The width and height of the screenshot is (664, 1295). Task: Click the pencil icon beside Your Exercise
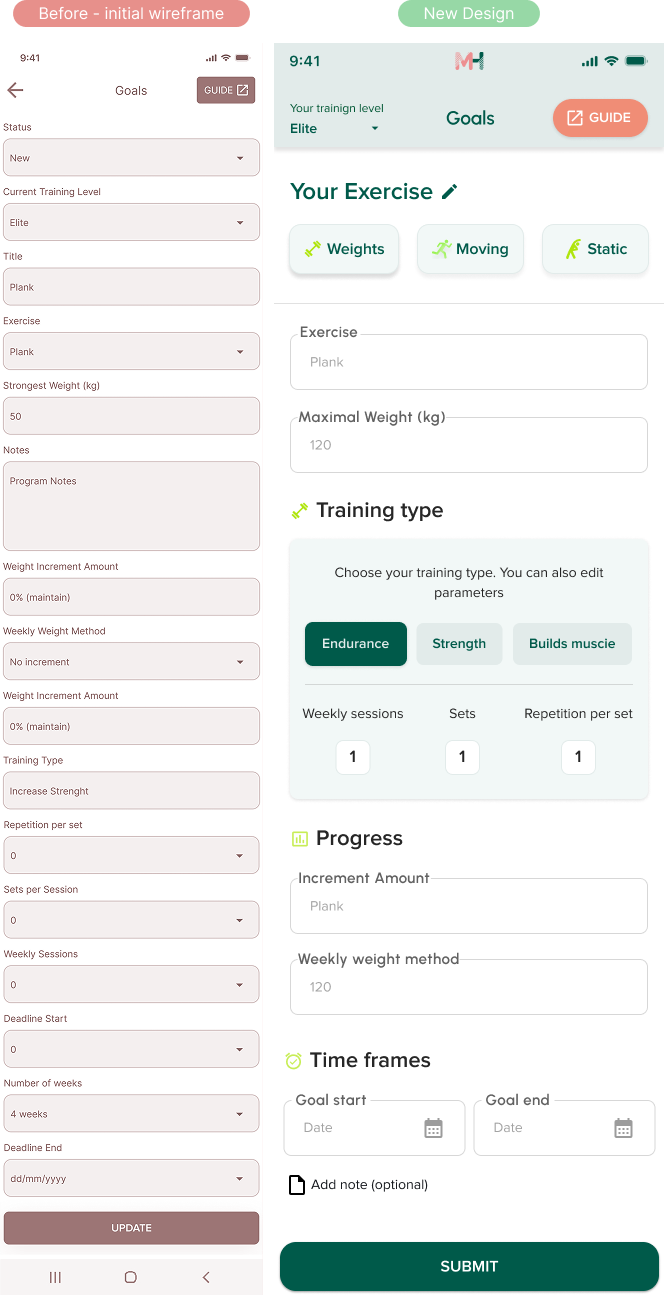[x=450, y=191]
